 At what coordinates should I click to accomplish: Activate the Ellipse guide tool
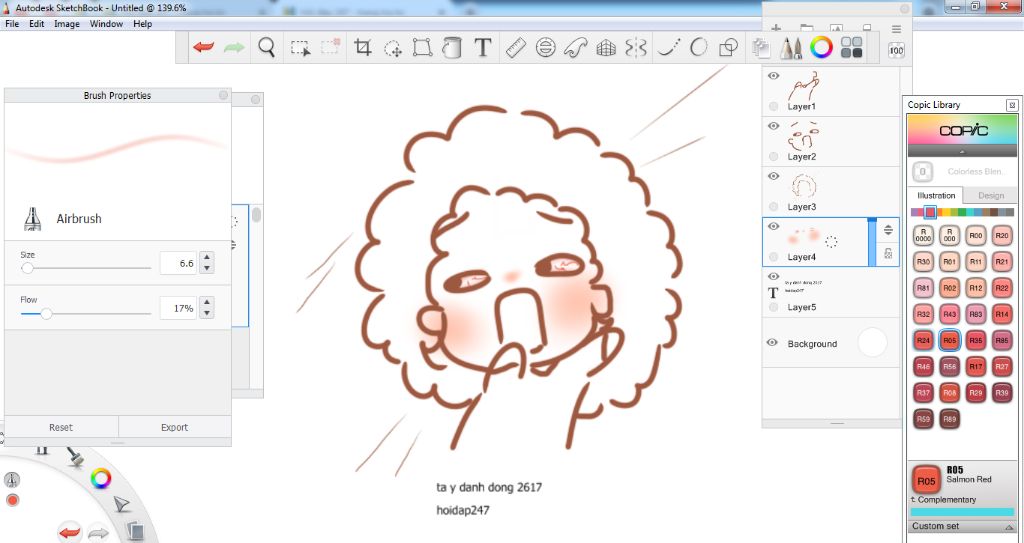point(545,48)
